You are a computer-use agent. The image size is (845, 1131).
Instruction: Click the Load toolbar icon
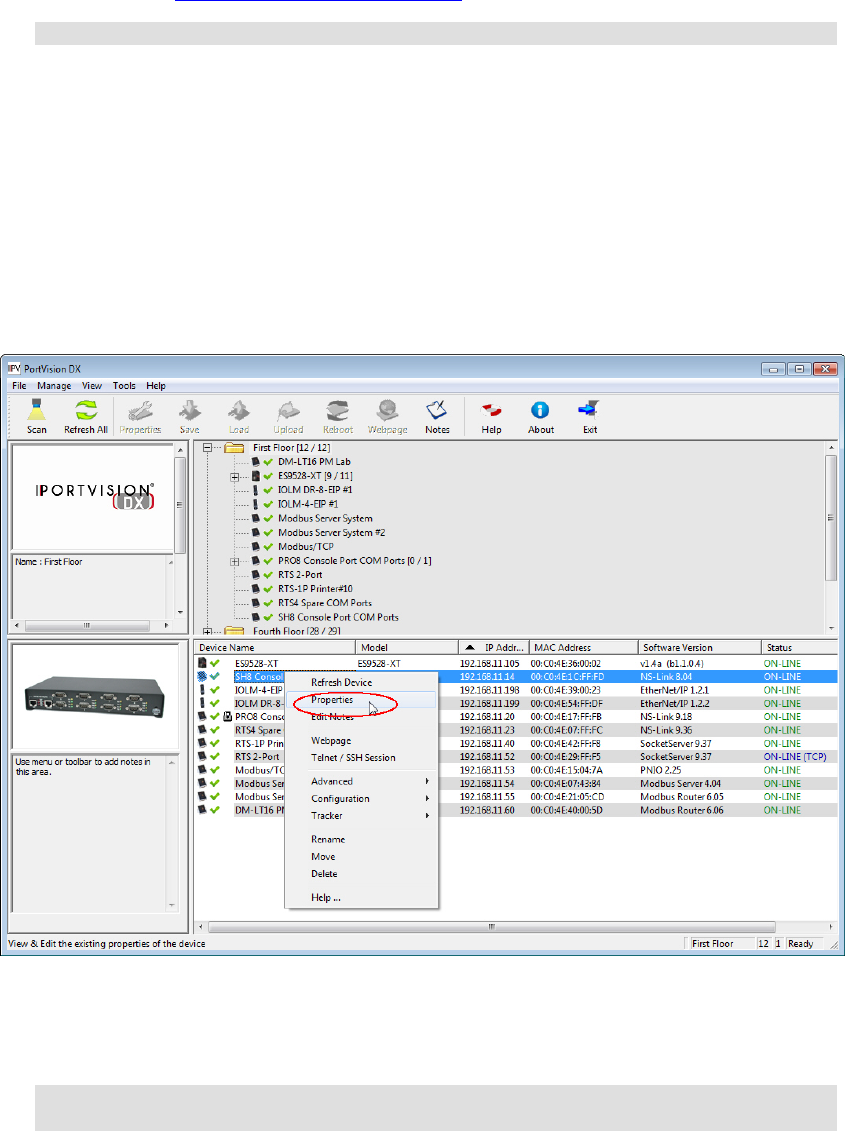(239, 416)
